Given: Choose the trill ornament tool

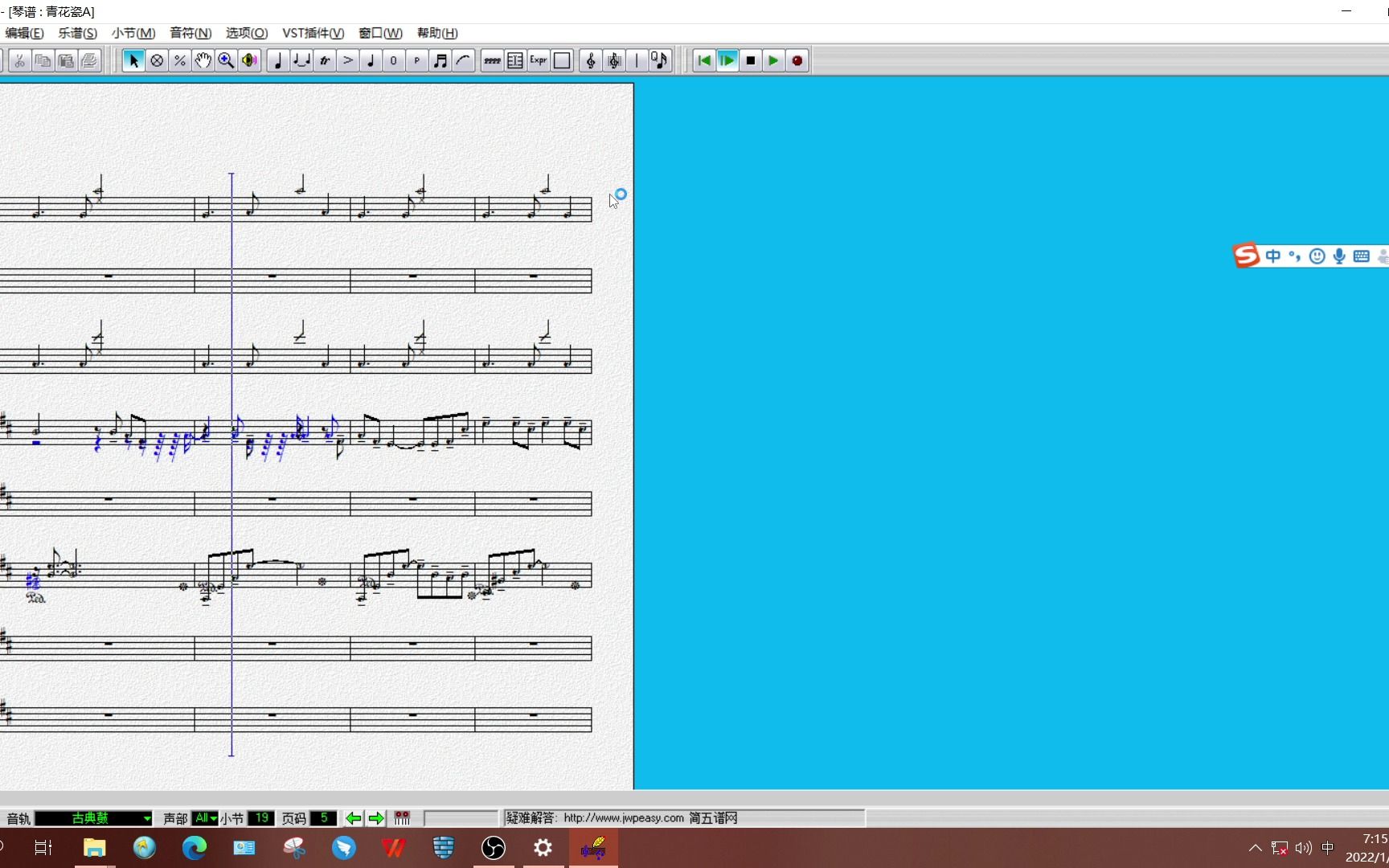Looking at the screenshot, I should [325, 60].
